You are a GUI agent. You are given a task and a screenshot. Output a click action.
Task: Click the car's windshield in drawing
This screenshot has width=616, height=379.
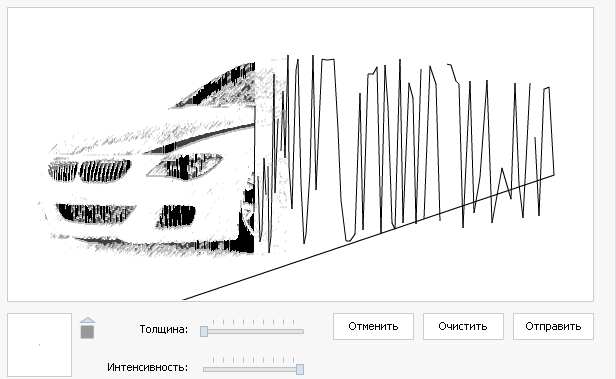[x=214, y=86]
